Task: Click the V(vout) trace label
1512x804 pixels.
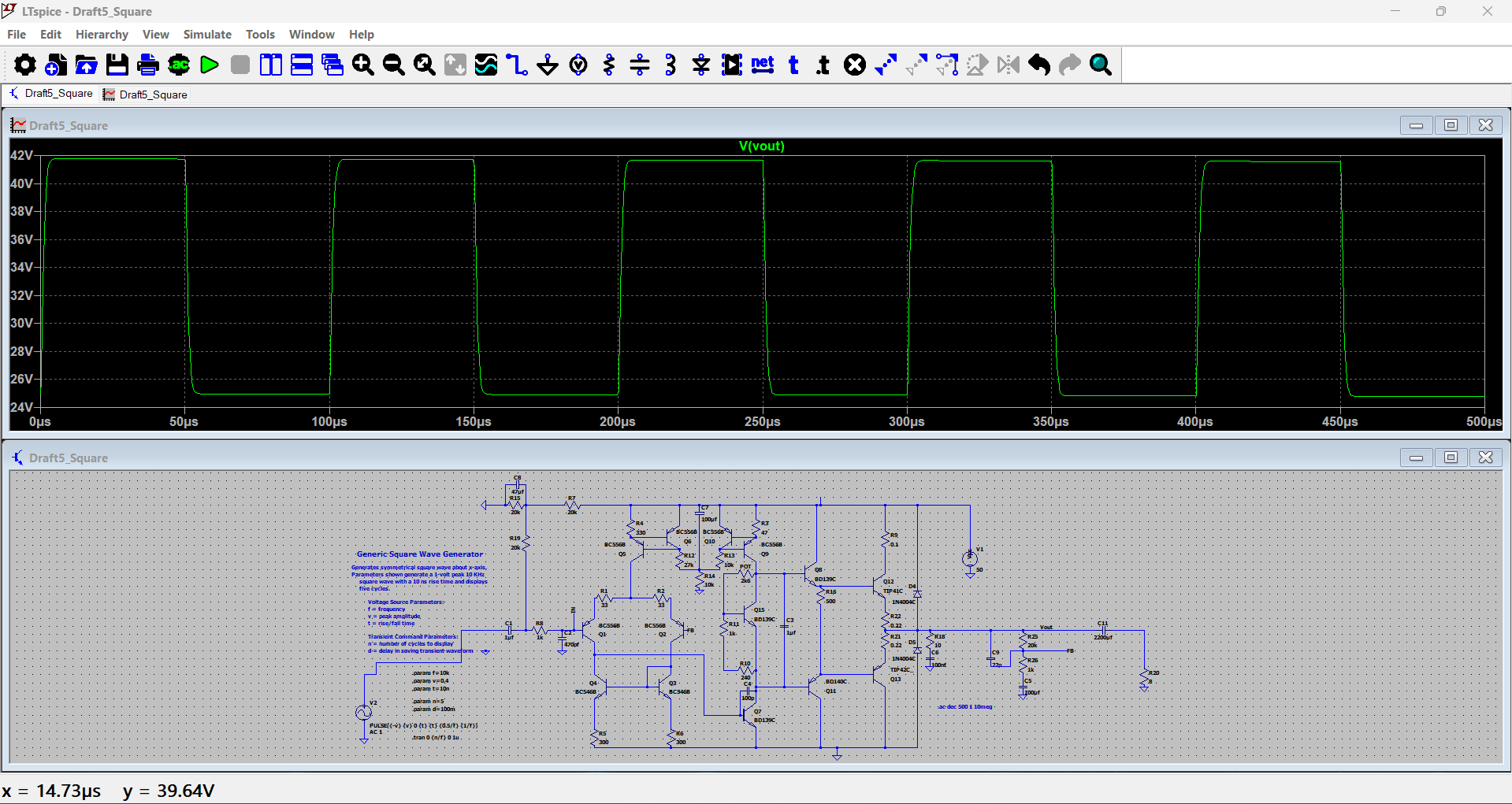Action: pos(762,146)
